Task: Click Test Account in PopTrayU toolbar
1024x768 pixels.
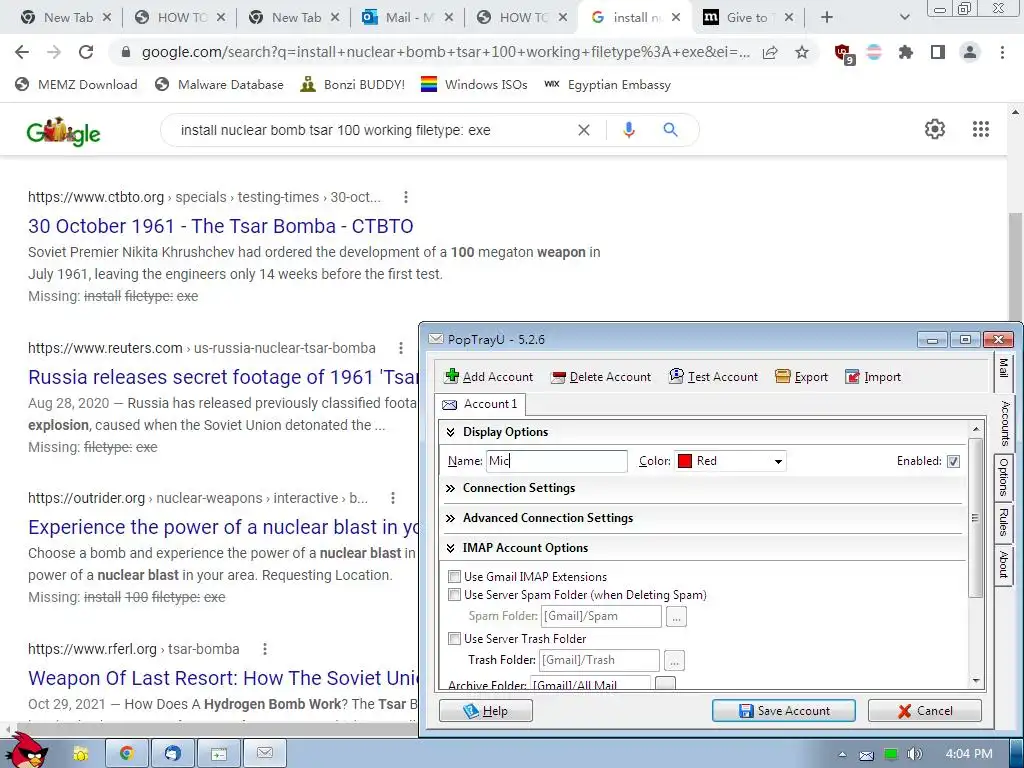Action: tap(713, 377)
